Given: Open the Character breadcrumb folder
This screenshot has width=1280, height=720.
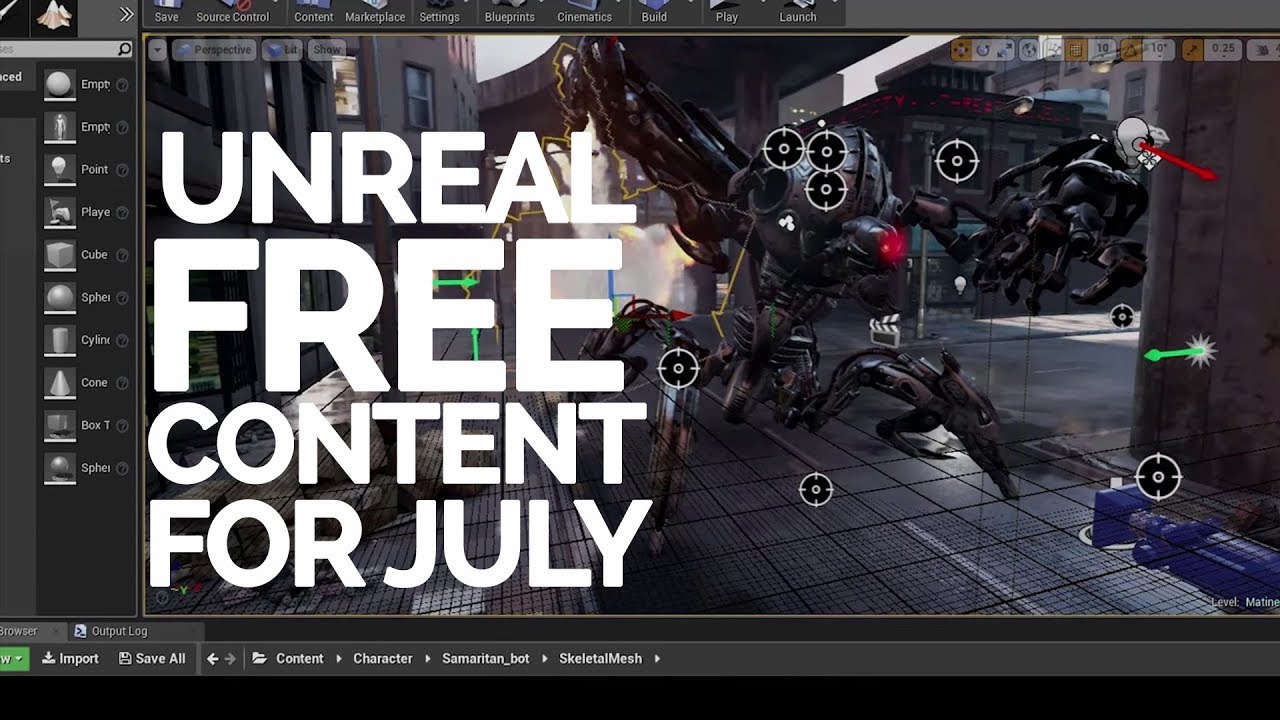Looking at the screenshot, I should pos(382,658).
